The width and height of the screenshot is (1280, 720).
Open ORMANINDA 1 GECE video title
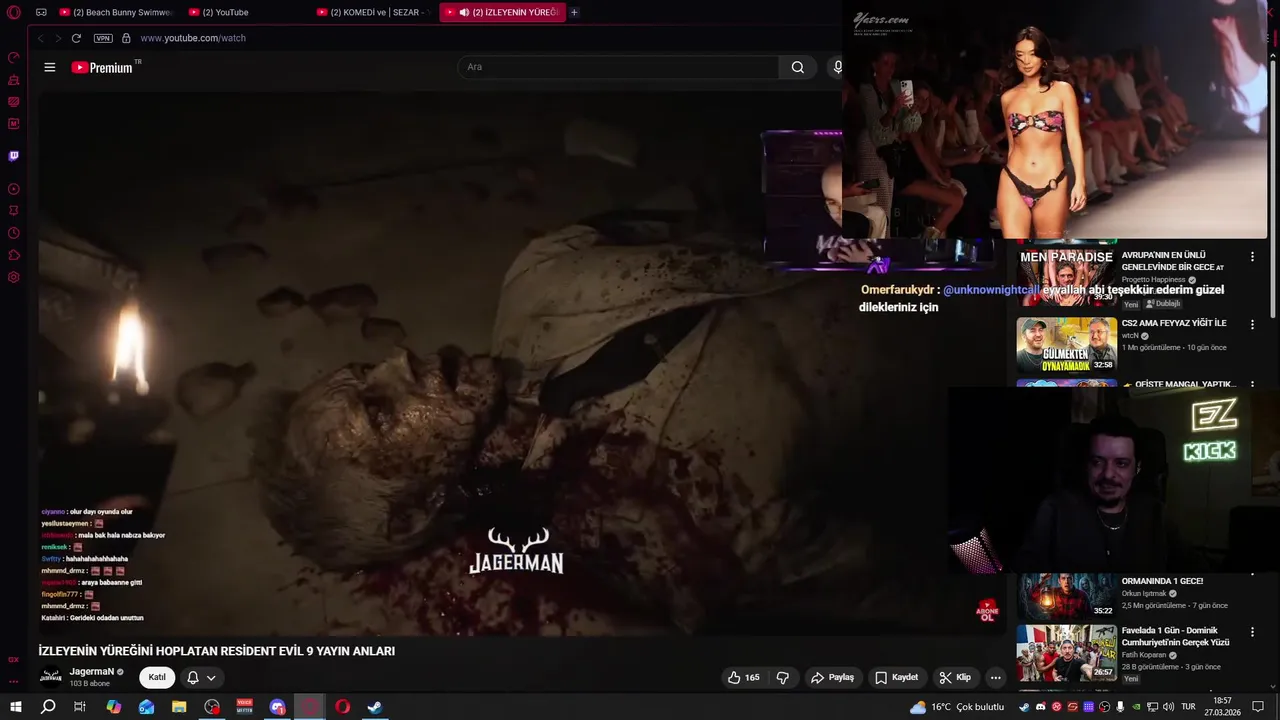coord(1162,581)
